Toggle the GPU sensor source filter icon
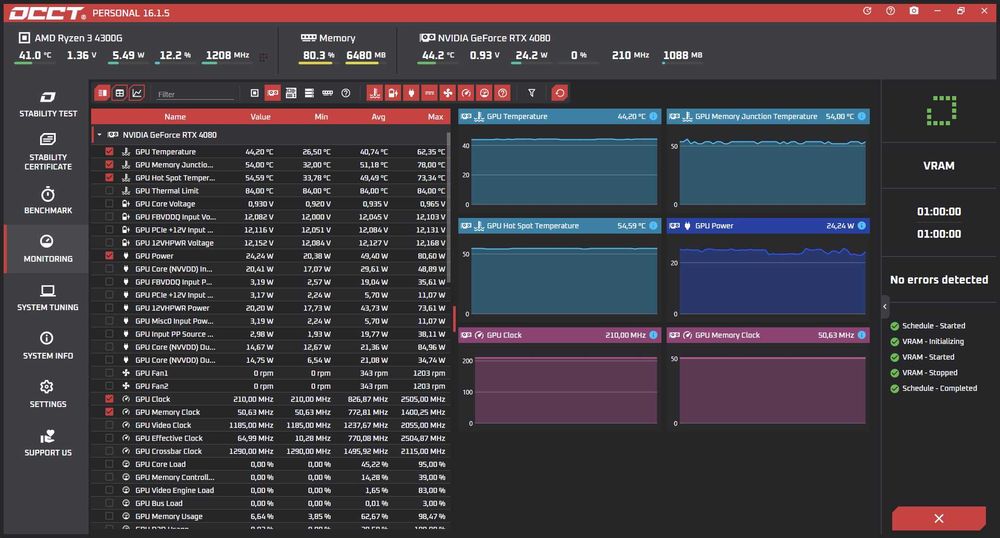1000x538 pixels. tap(273, 93)
